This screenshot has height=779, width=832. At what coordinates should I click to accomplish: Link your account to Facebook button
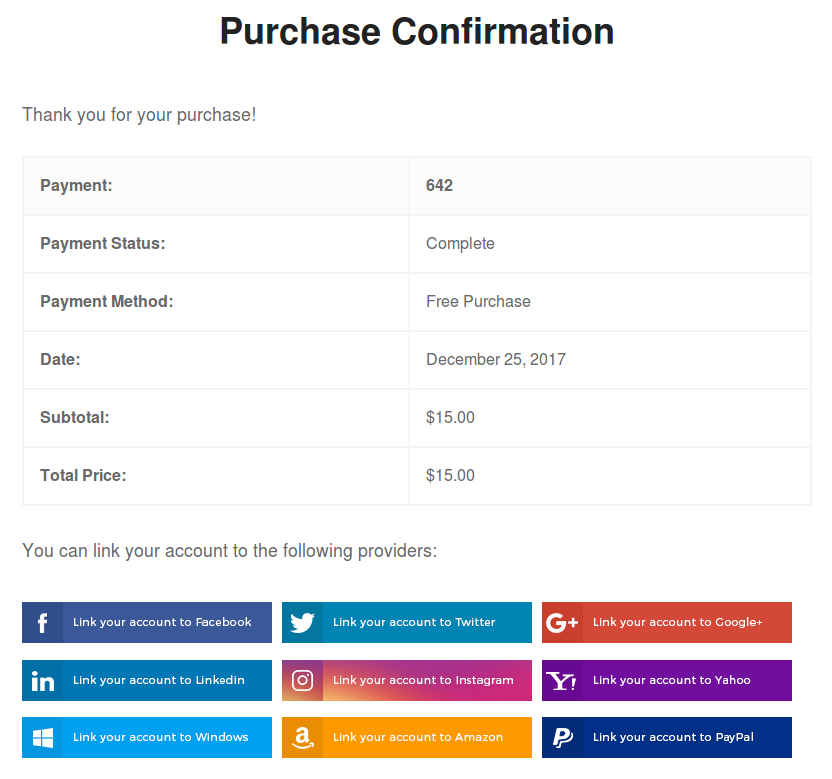click(162, 622)
